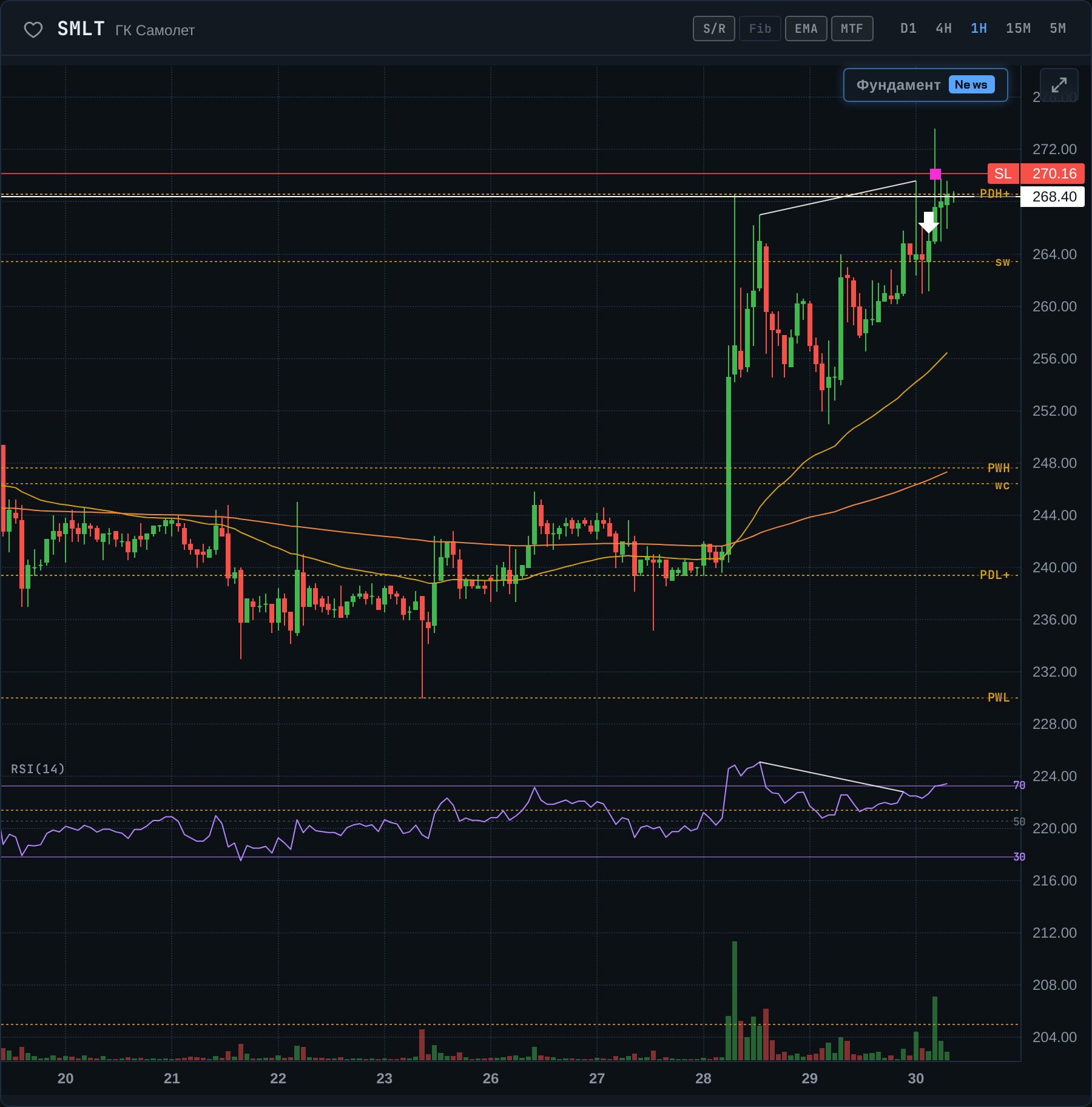Viewport: 1092px width, 1107px height.
Task: Click the 272.00 price axis label
Action: coord(1054,149)
